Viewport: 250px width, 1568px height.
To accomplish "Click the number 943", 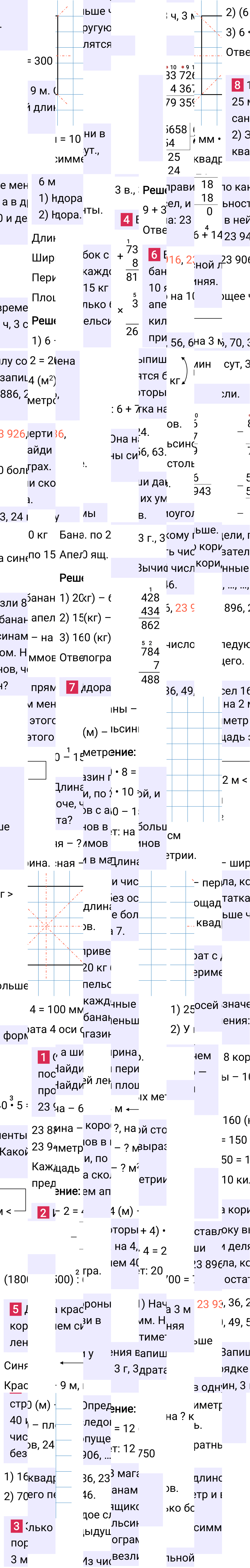I will [202, 491].
